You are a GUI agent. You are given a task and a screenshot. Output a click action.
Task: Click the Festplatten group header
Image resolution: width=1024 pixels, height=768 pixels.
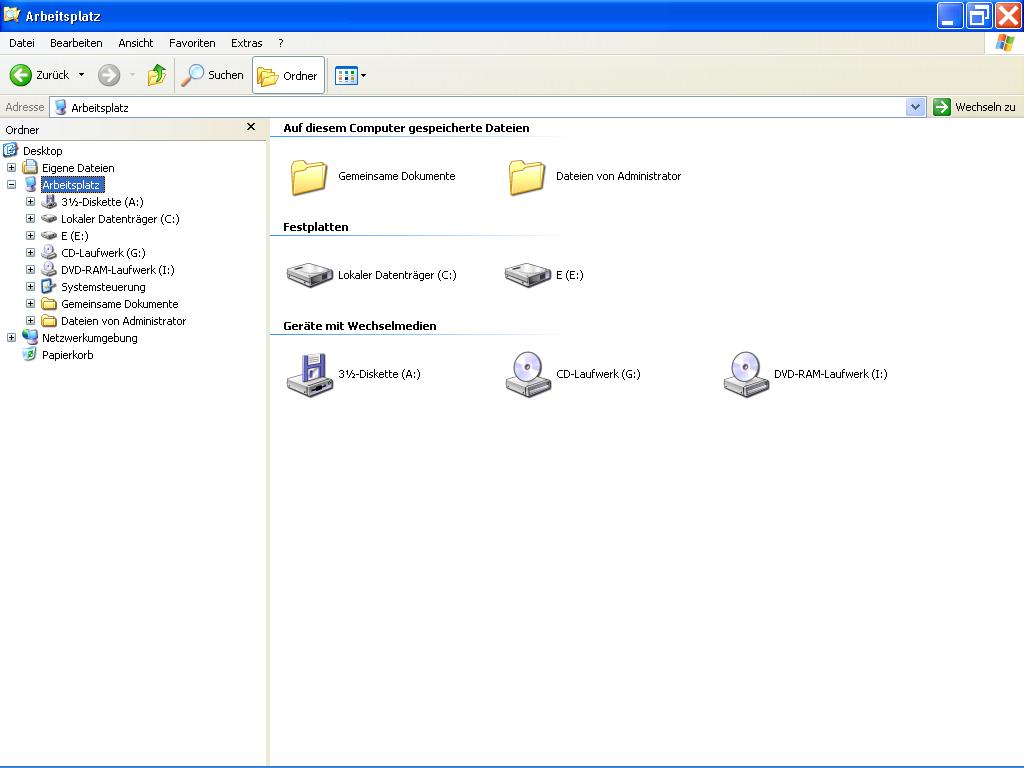coord(315,227)
